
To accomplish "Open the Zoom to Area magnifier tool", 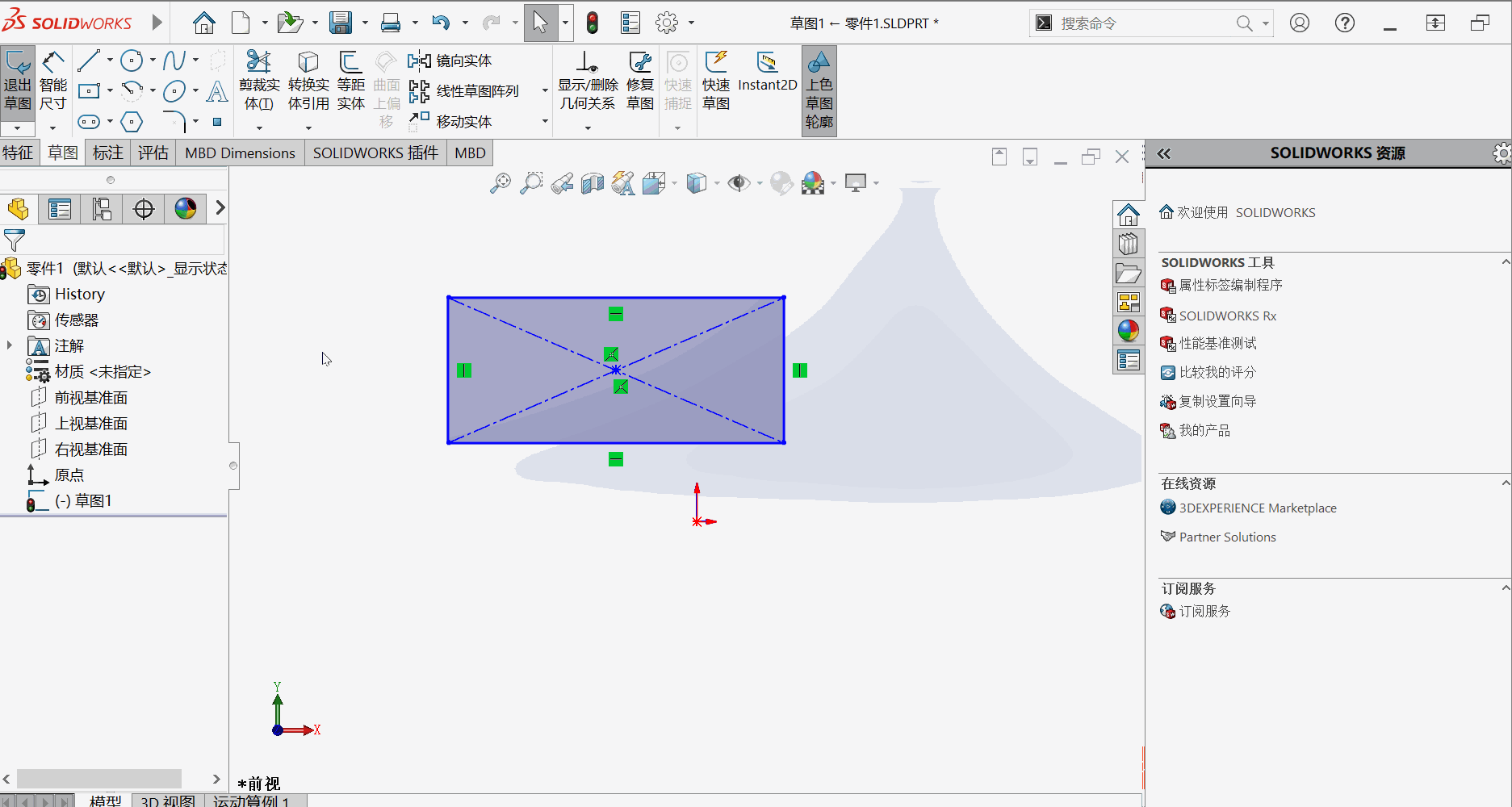I will 530,182.
